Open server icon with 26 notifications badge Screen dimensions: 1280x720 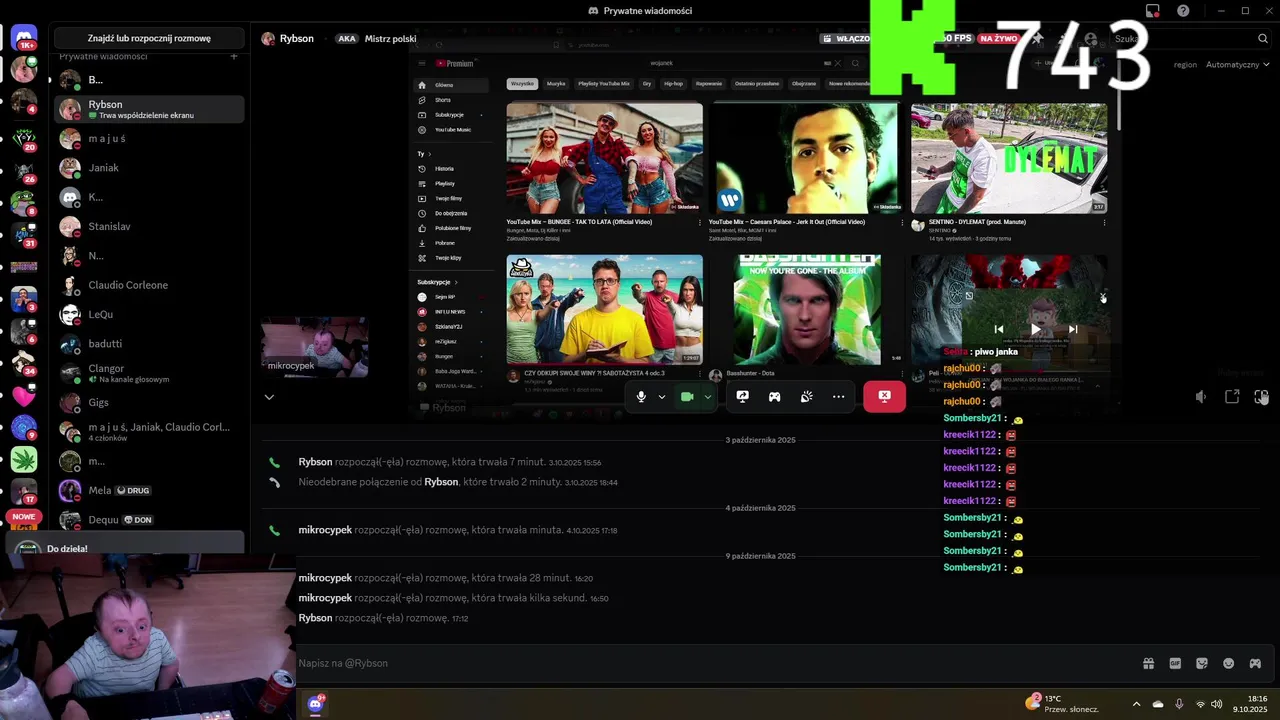(x=24, y=170)
